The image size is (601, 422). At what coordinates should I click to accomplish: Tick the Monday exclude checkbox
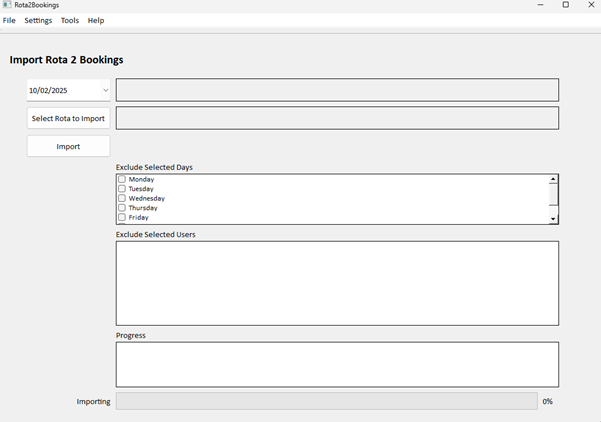coord(122,180)
